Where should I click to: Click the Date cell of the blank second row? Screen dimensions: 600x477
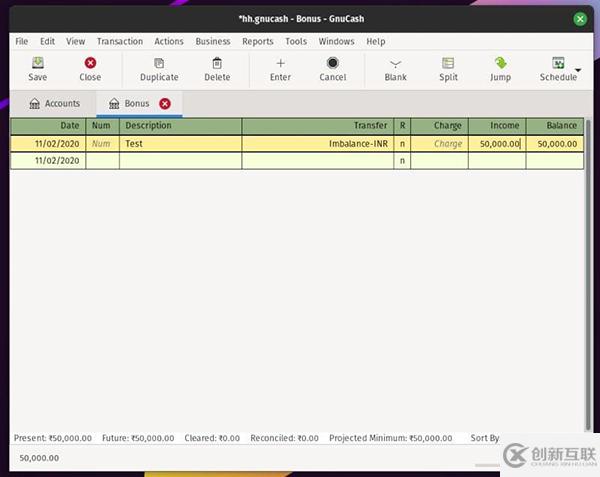pyautogui.click(x=48, y=161)
